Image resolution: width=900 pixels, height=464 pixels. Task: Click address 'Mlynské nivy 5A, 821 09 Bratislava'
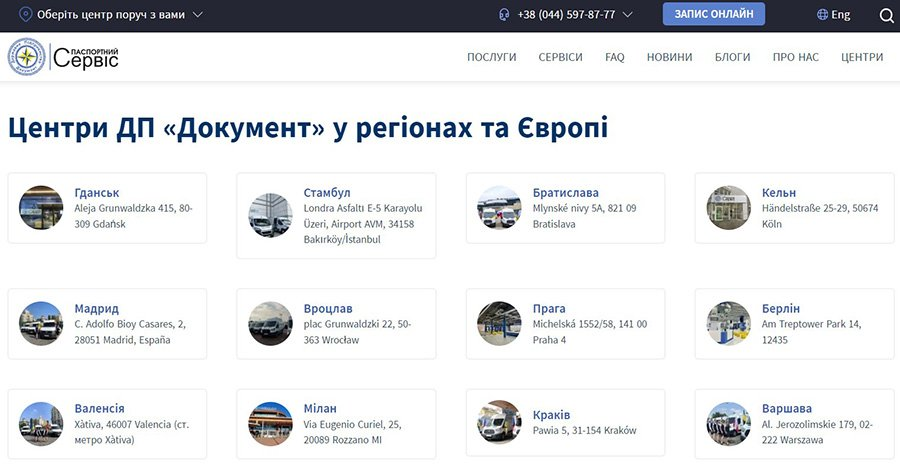[x=584, y=216]
